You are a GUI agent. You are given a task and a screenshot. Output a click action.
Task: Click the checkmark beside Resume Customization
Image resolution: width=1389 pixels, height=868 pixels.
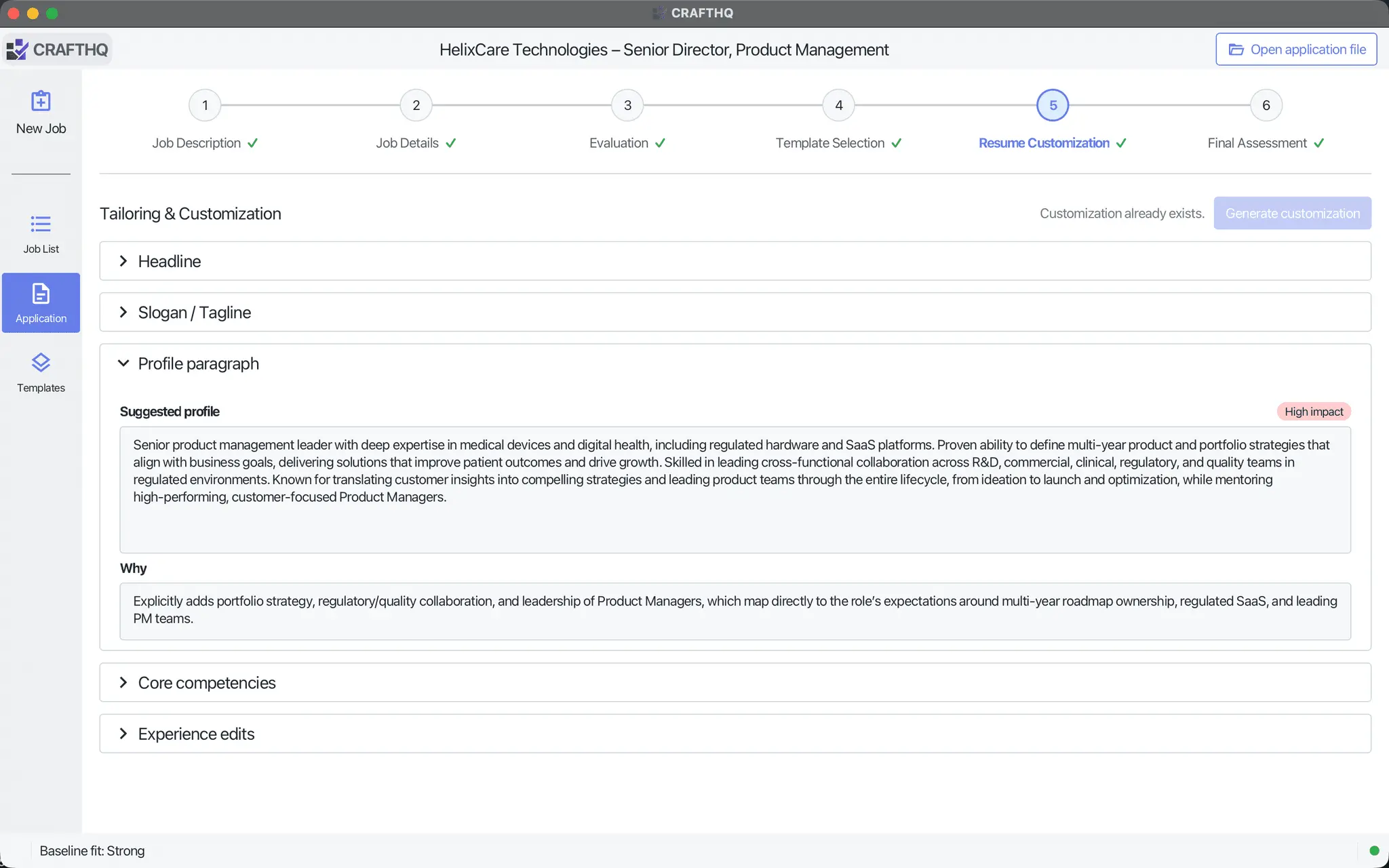[x=1121, y=143]
